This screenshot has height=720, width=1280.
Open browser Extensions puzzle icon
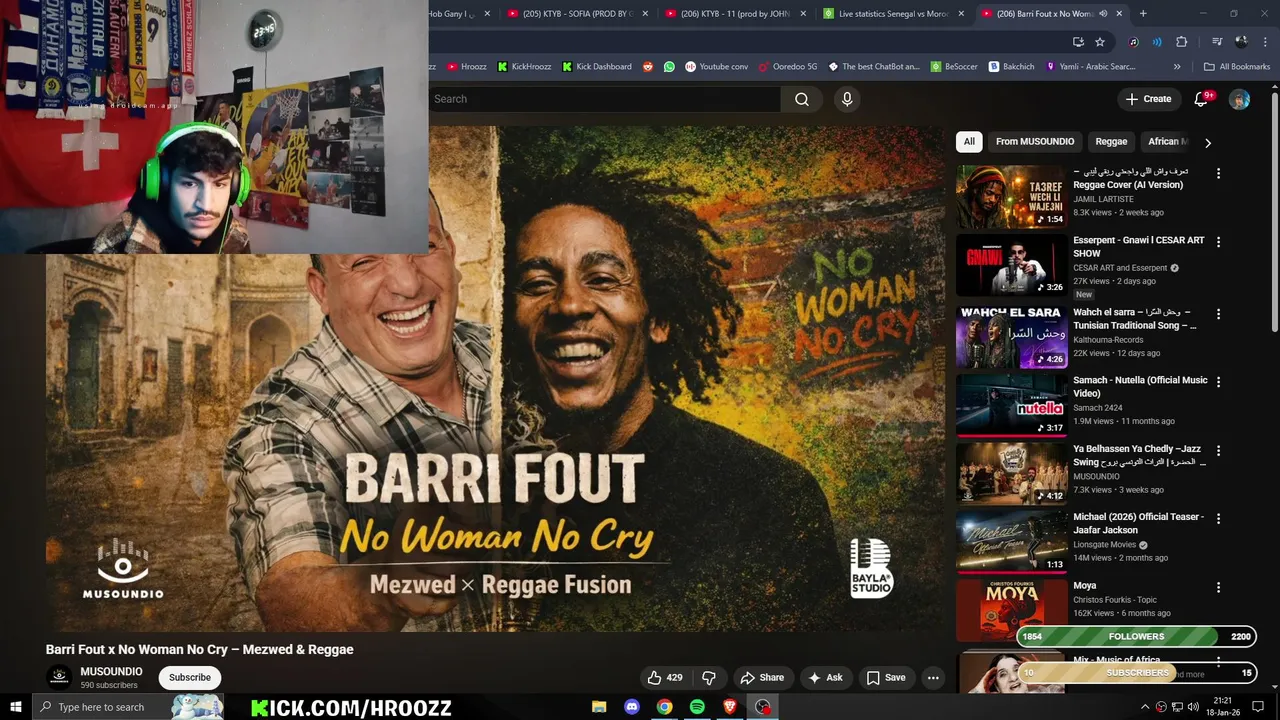point(1182,42)
